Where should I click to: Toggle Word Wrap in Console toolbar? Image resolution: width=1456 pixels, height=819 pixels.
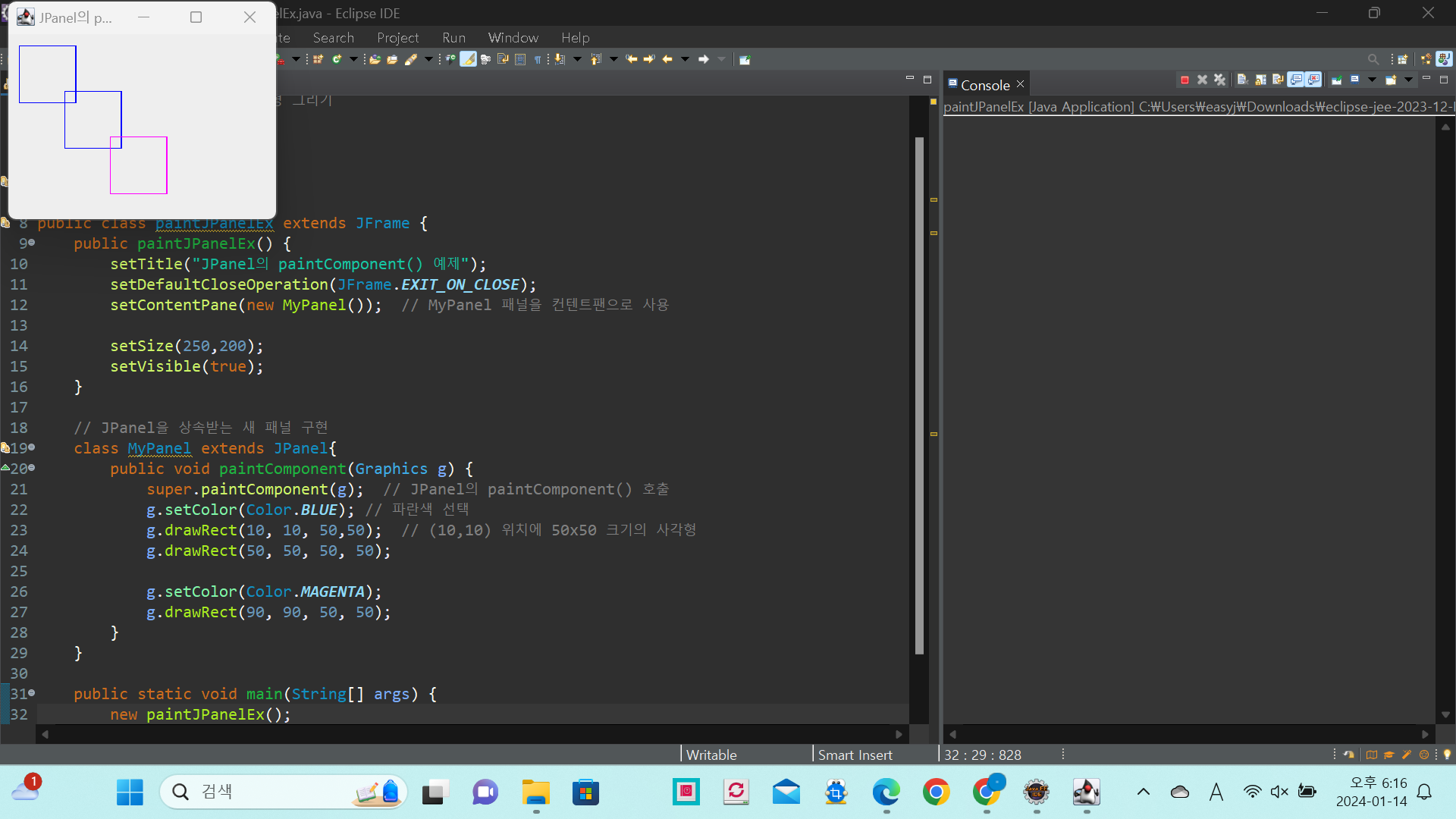pos(1278,80)
